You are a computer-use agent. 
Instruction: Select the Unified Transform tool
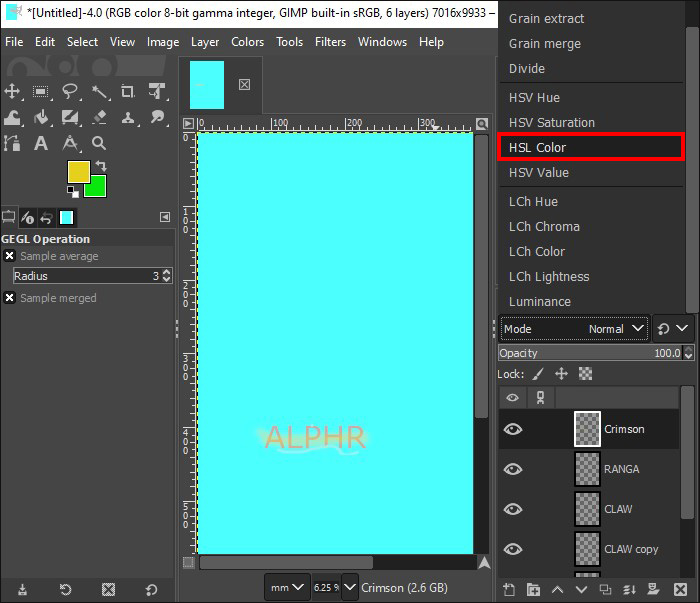(157, 91)
